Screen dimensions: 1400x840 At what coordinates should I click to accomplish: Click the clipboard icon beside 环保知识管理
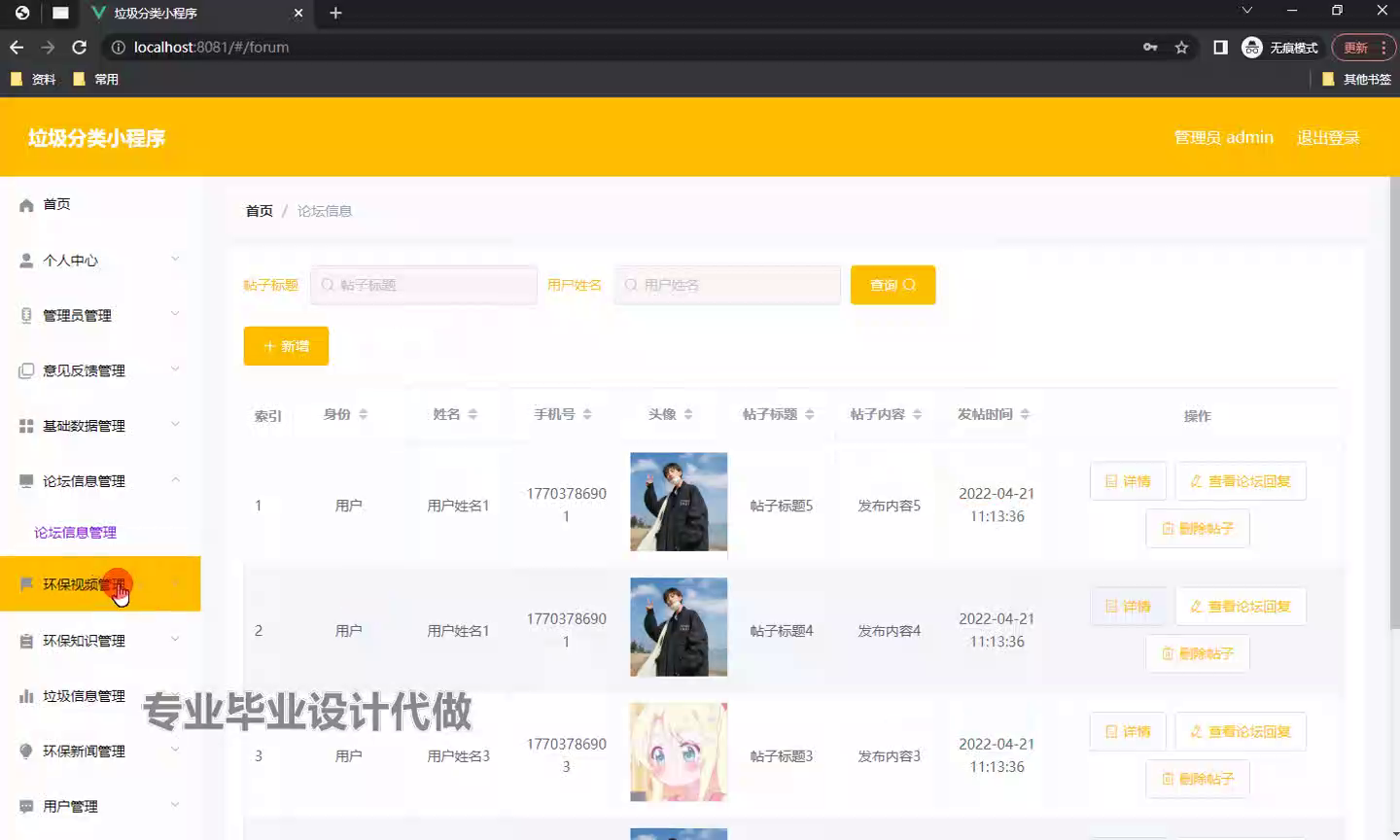click(26, 641)
